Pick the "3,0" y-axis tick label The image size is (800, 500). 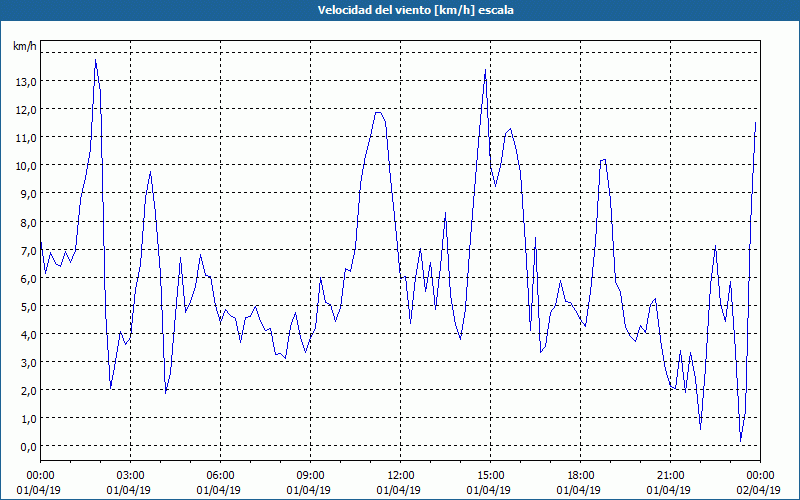click(27, 362)
